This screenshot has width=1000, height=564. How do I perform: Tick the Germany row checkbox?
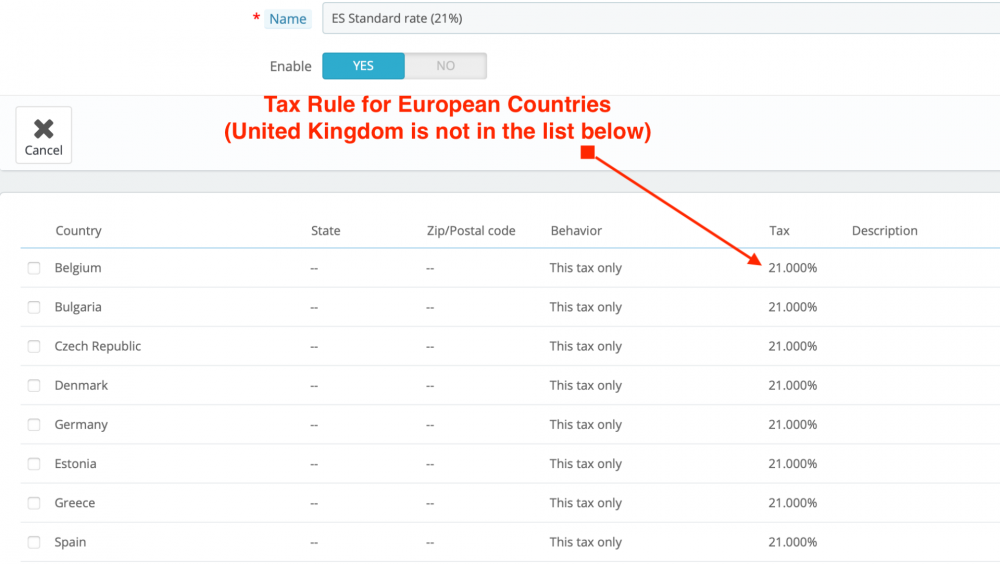tap(34, 425)
